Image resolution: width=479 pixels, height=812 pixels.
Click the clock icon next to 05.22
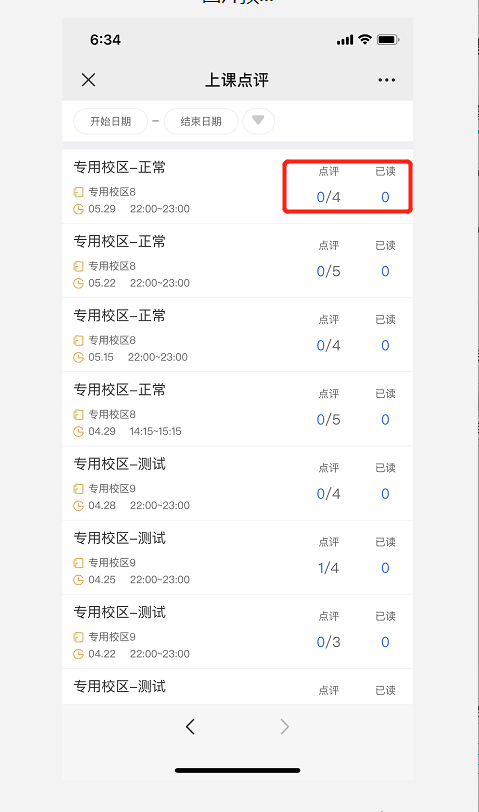click(x=78, y=283)
